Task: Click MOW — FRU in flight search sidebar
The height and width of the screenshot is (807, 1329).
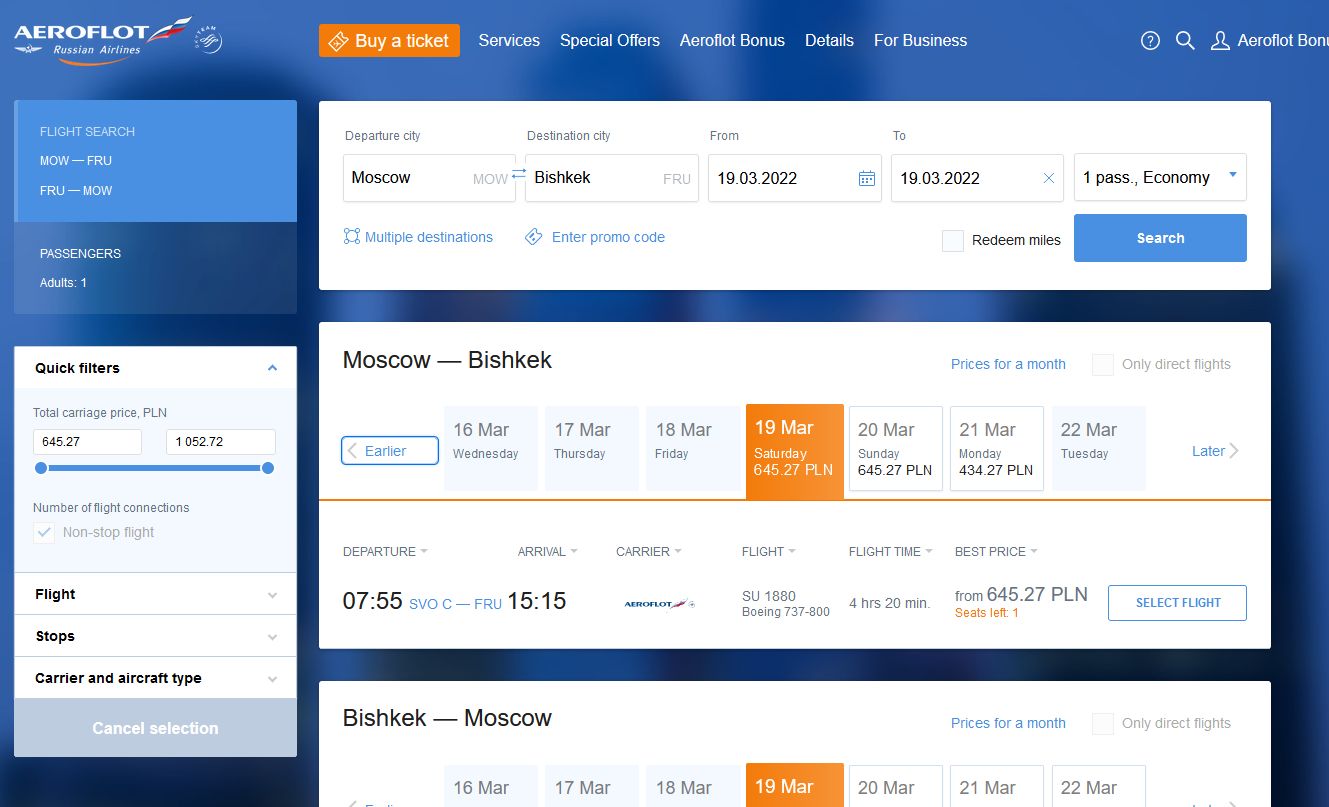Action: [76, 161]
